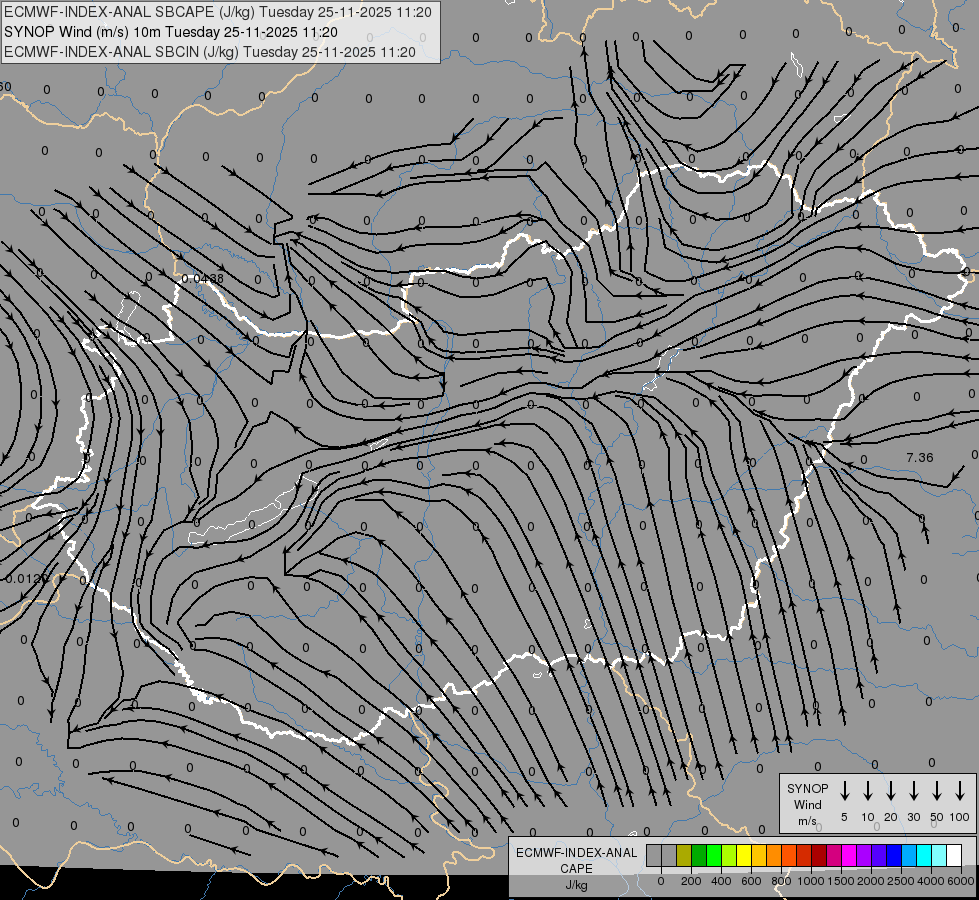Click the dark blue CAPE swatch
The width and height of the screenshot is (979, 900).
(894, 856)
